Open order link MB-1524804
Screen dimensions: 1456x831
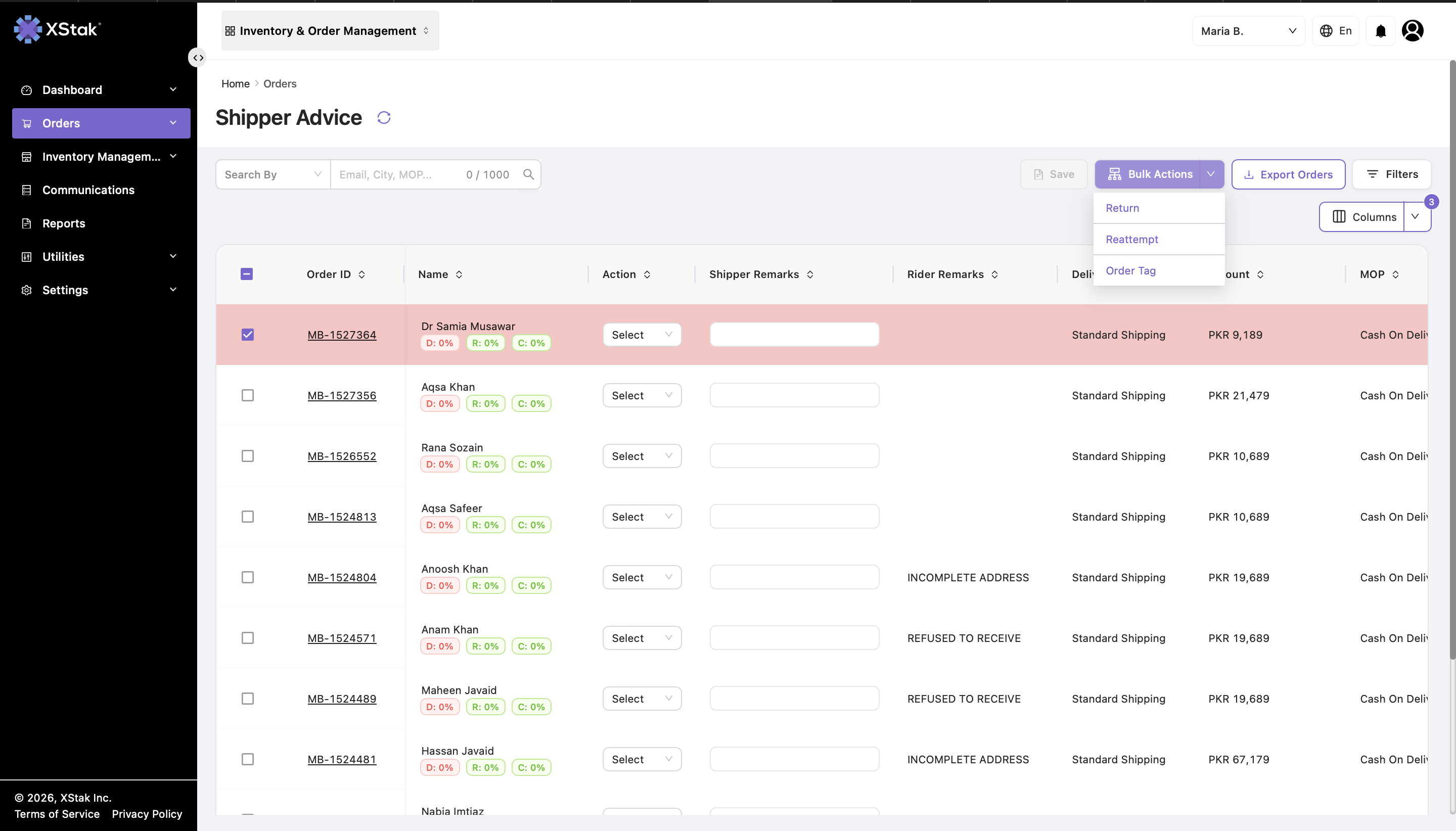[x=341, y=578]
